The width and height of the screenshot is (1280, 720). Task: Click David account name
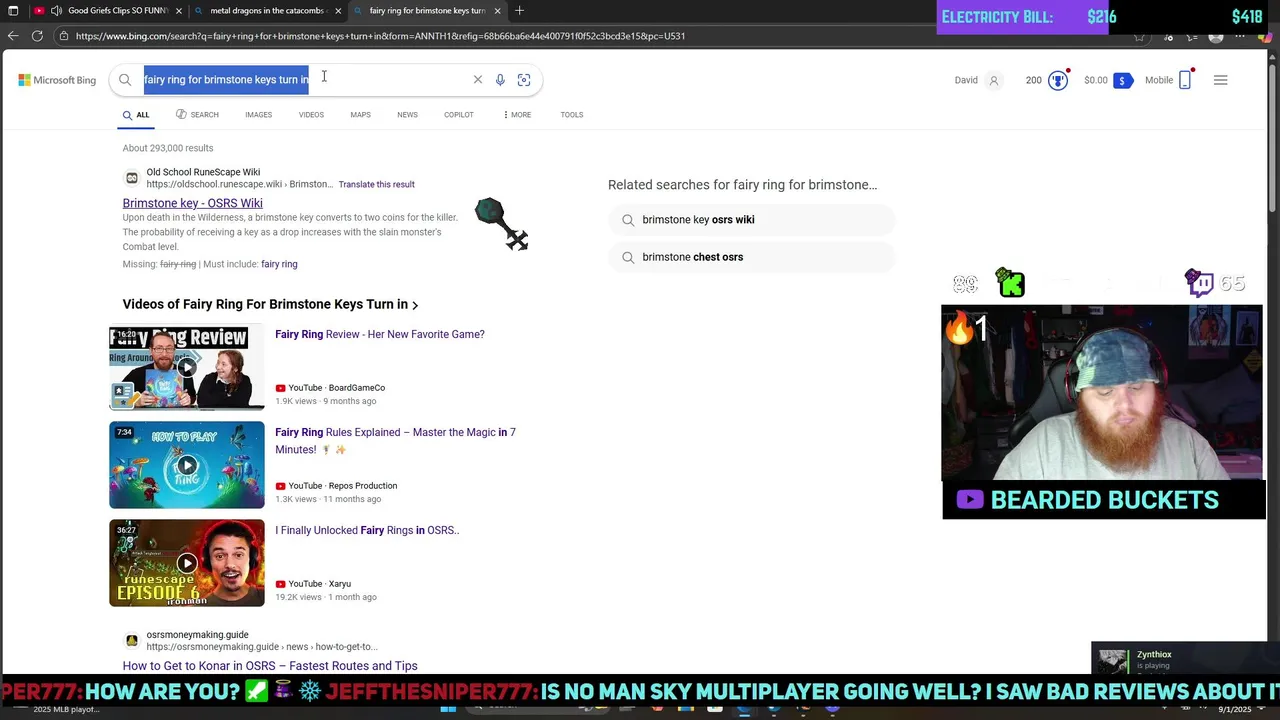[966, 80]
